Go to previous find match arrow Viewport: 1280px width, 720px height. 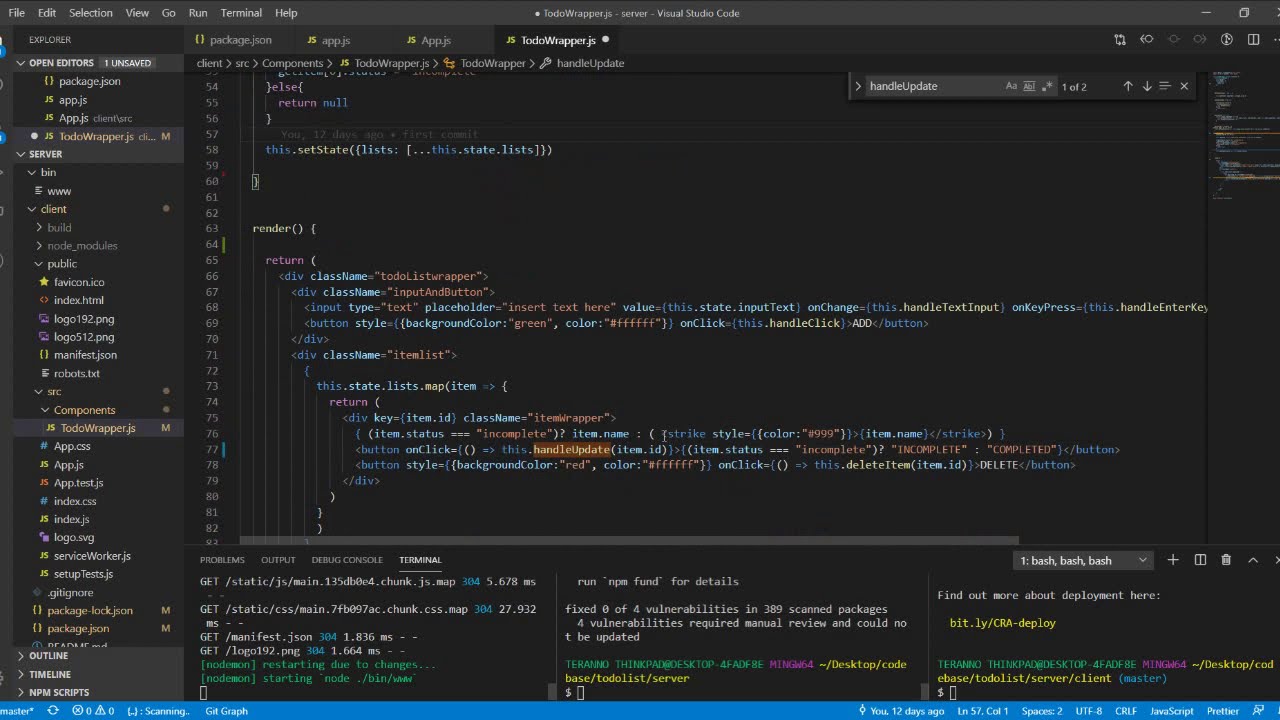1128,86
